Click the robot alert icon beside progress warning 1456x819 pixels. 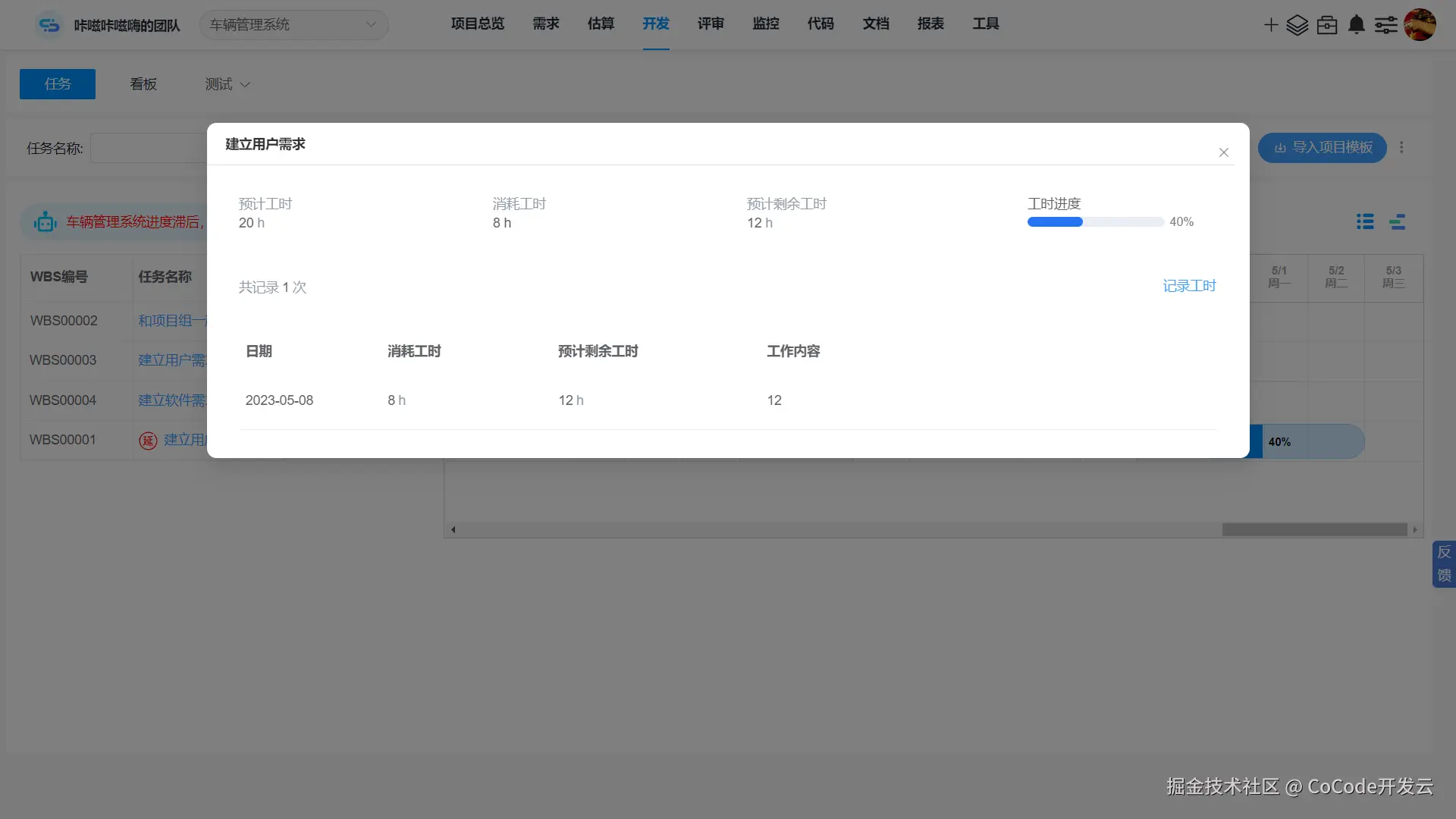45,221
